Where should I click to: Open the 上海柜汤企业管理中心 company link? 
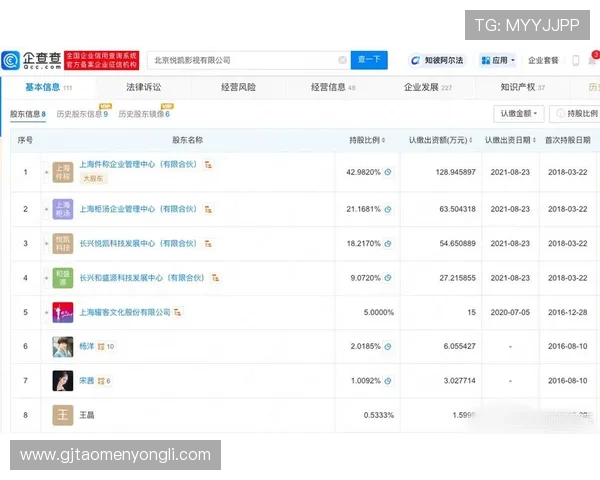139,209
